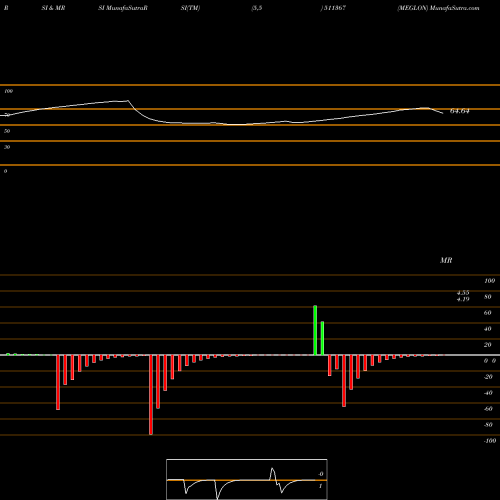
Task: Click the 60 label on MR axis
Action: coord(488,313)
